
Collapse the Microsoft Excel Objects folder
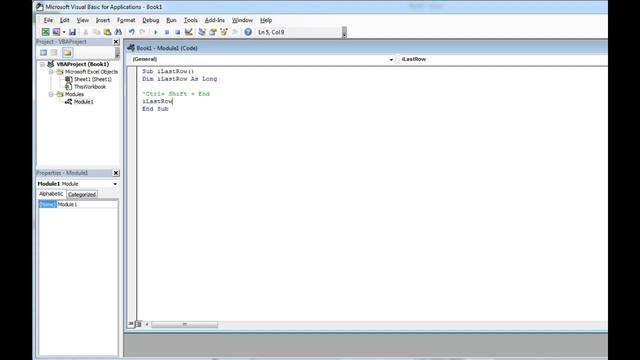point(51,72)
